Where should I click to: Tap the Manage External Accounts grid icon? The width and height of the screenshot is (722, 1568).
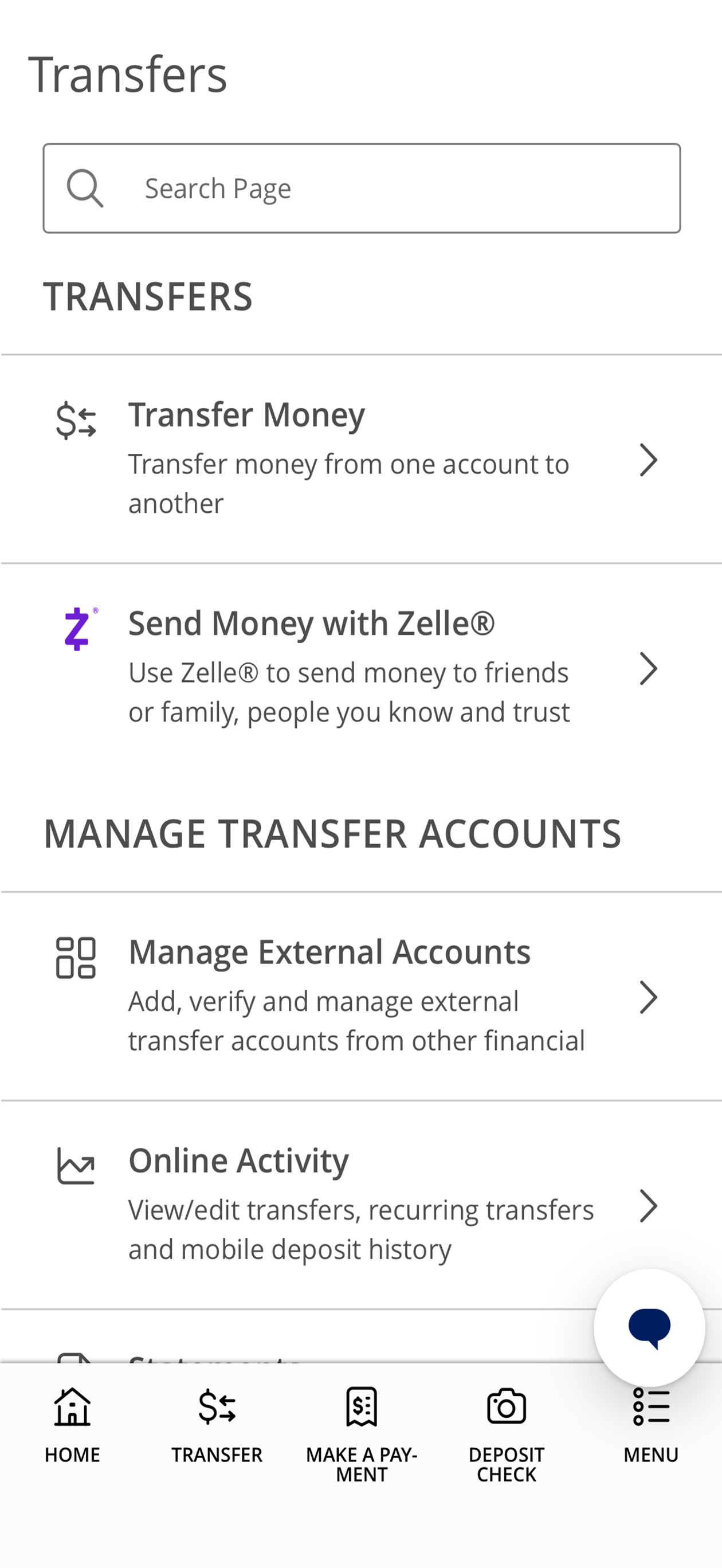76,958
